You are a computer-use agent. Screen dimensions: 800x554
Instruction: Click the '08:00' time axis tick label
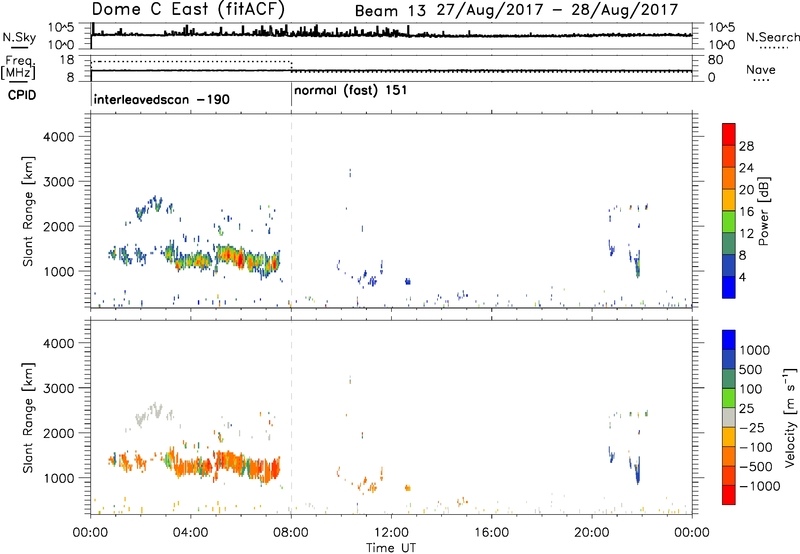coord(291,533)
